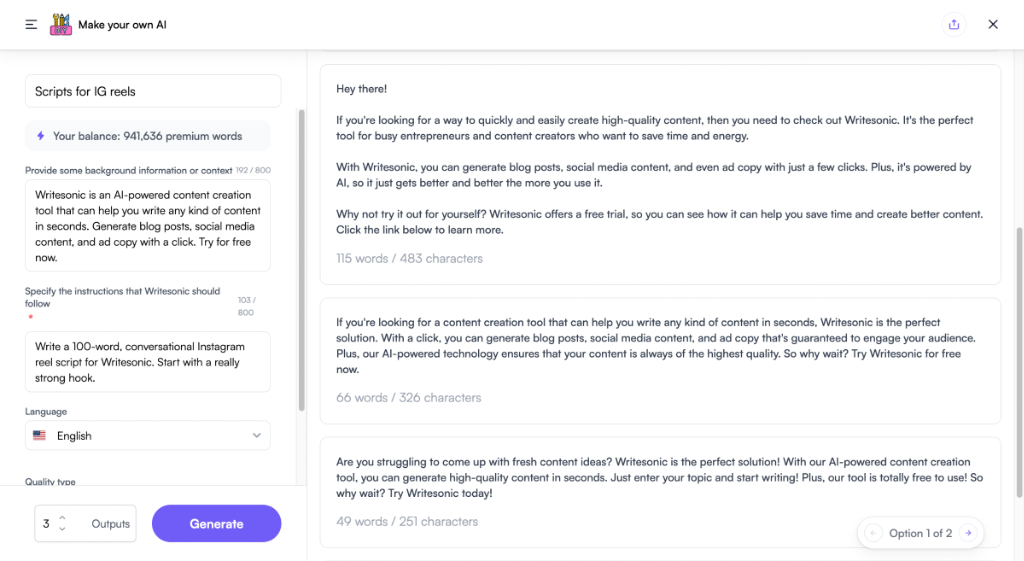This screenshot has width=1024, height=561.
Task: Click the share/export icon at top right
Action: tap(954, 24)
